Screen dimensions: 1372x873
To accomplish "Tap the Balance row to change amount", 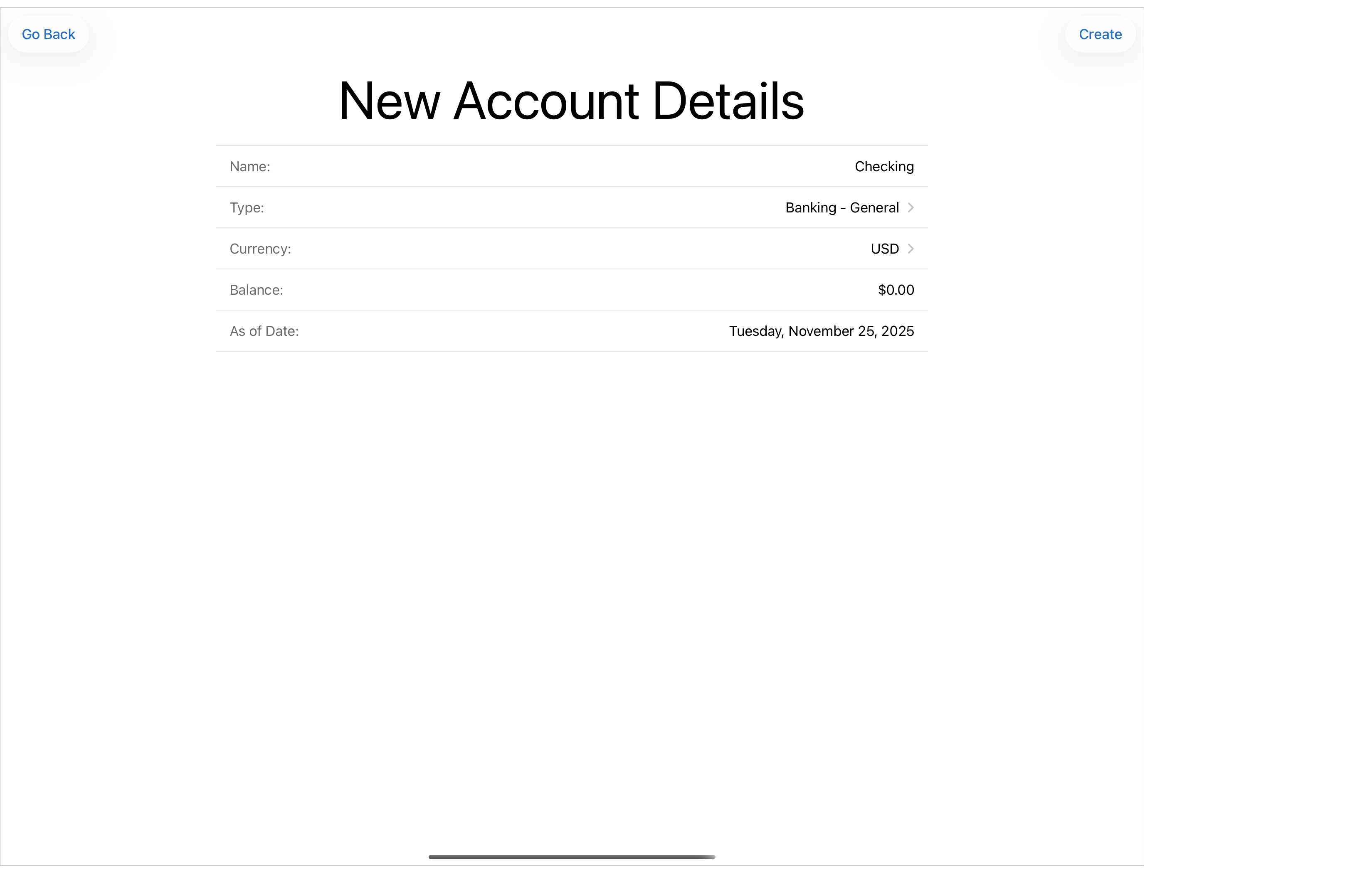I will point(572,289).
